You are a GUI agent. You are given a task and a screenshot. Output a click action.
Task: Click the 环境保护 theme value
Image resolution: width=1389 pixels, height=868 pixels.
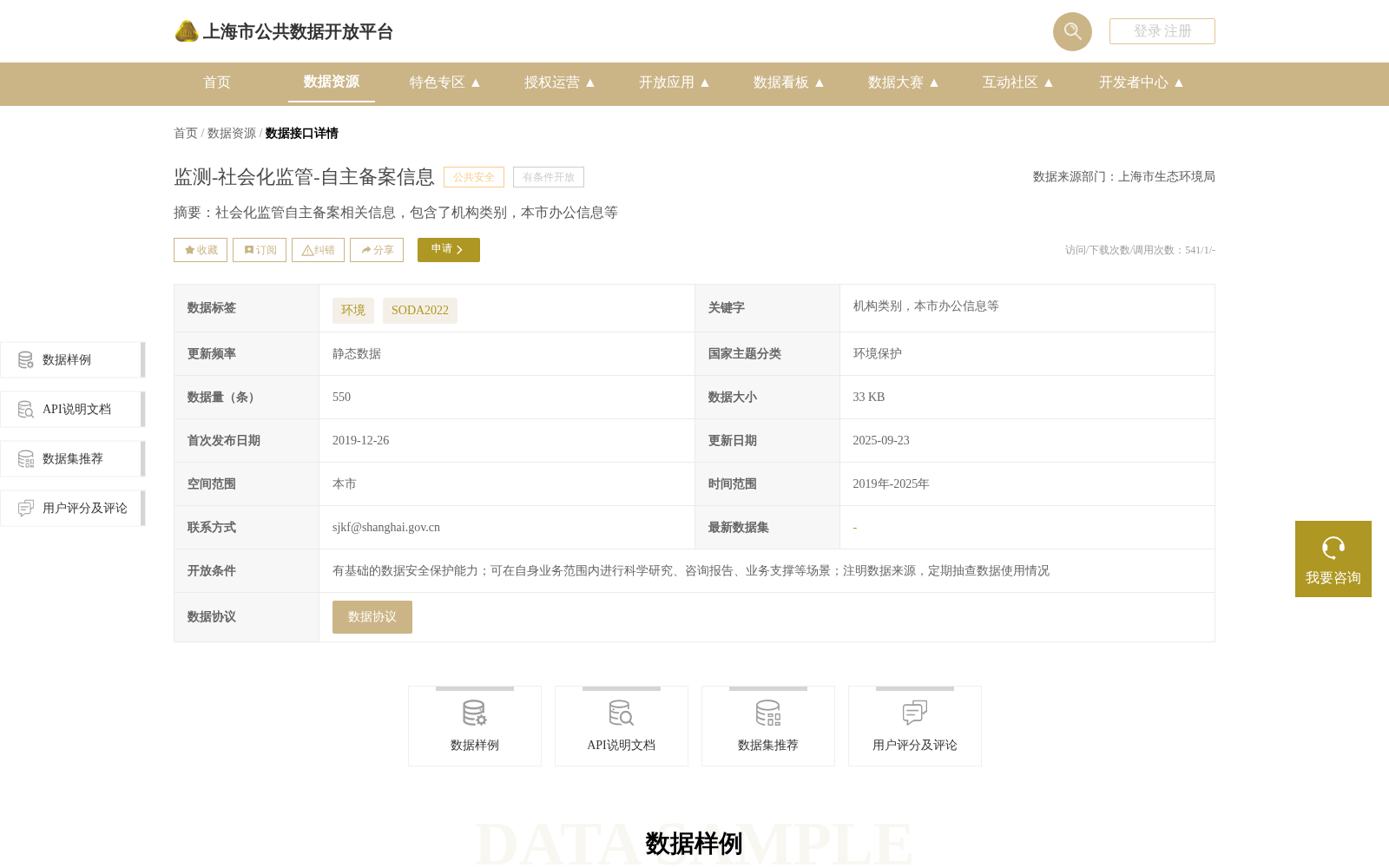coord(877,353)
